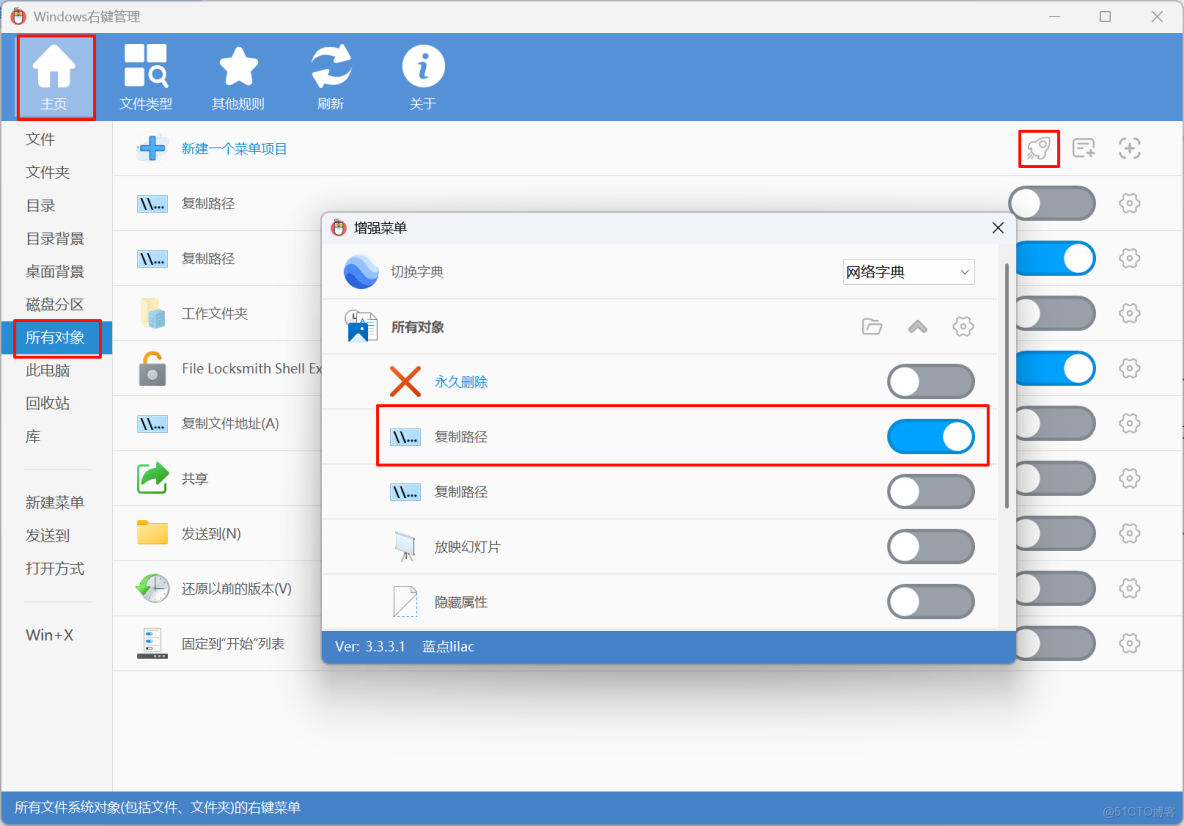Click the gear icon beside the top 复制路径 row
The image size is (1184, 826).
(1129, 203)
